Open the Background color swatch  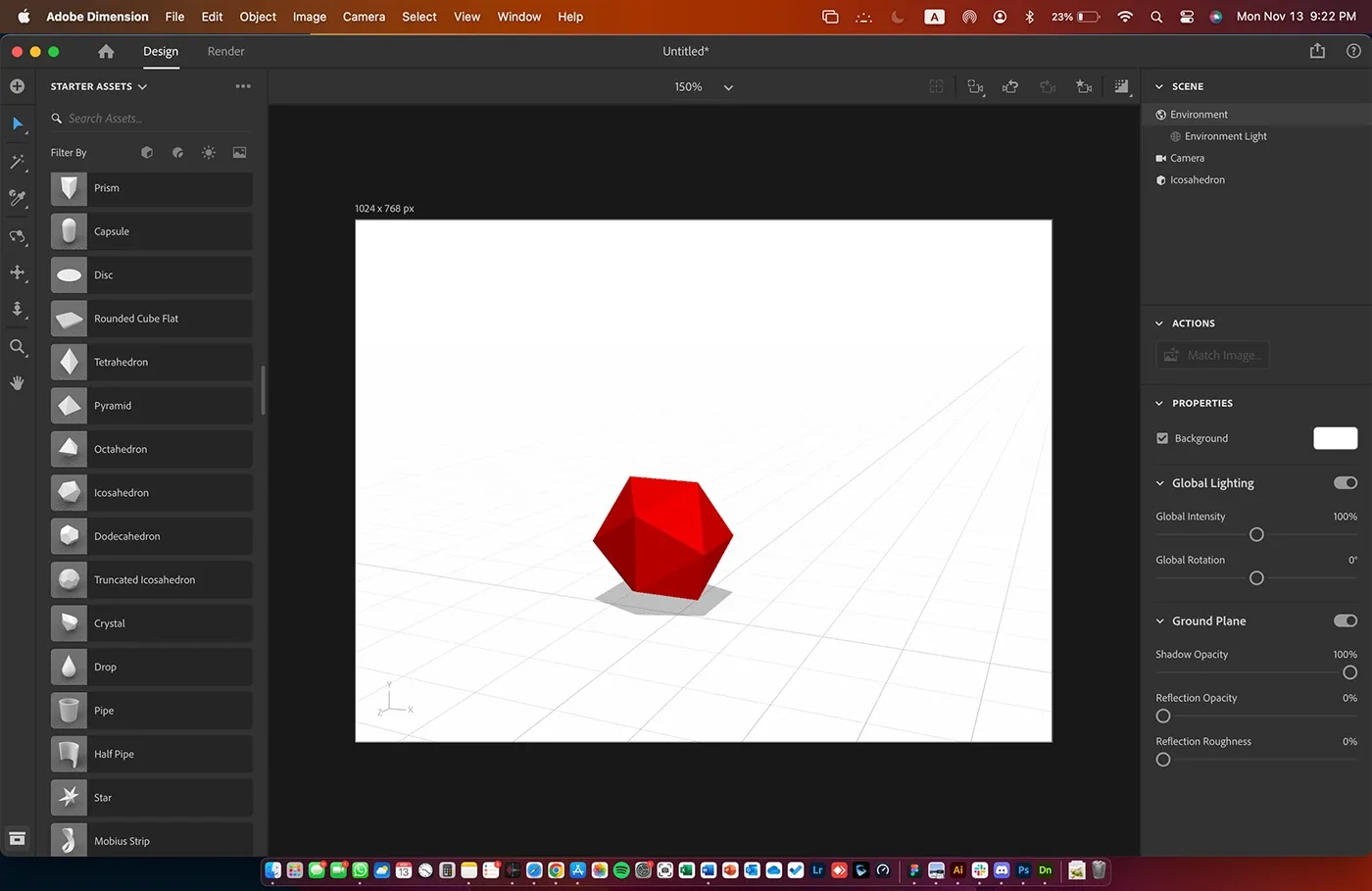[1335, 438]
